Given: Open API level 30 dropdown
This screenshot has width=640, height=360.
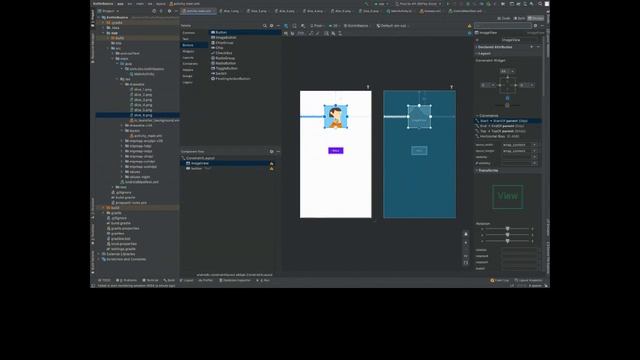Looking at the screenshot, I should coord(334,26).
